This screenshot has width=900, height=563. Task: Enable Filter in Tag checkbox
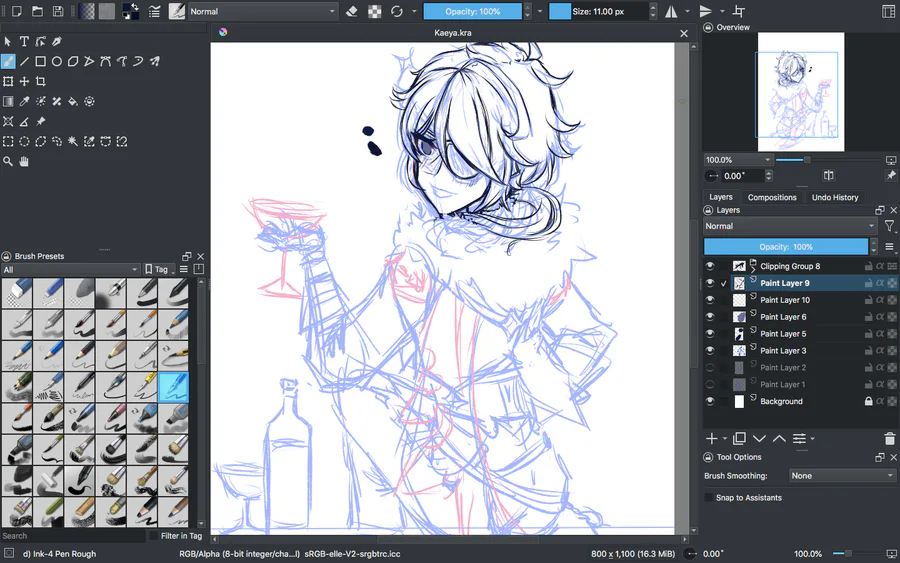click(x=153, y=535)
